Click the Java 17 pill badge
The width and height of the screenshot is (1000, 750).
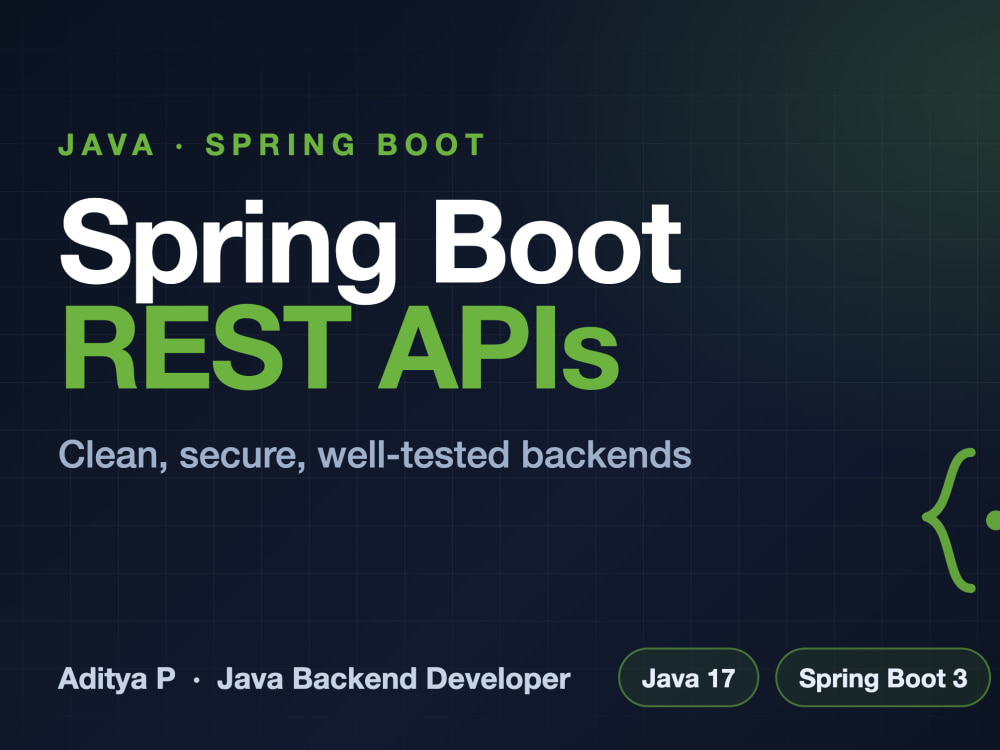tap(688, 678)
